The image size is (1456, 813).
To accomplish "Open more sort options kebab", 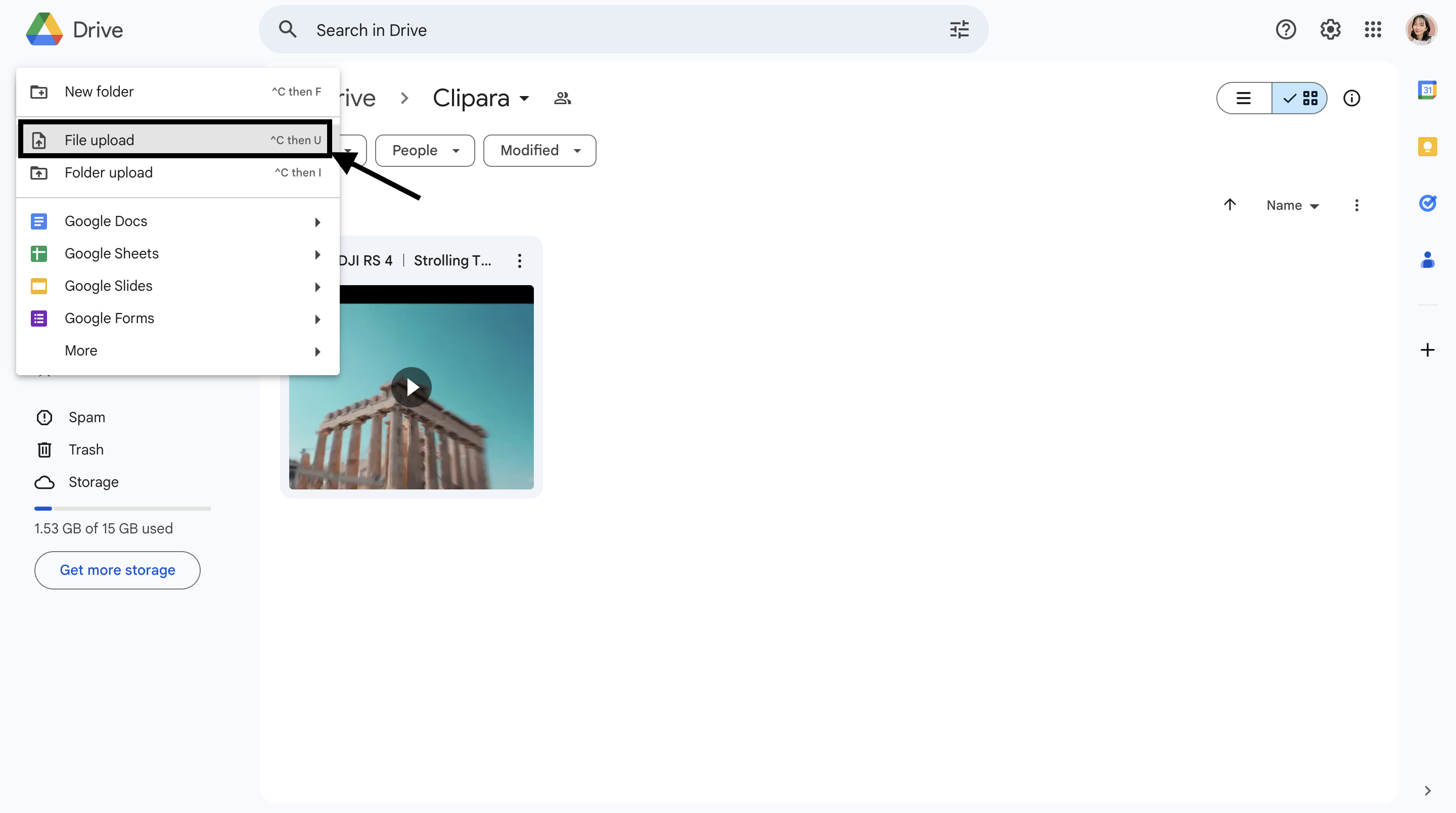I will point(1356,205).
